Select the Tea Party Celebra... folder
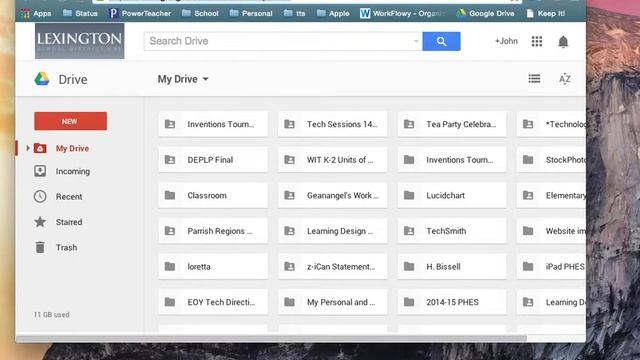 [452, 124]
